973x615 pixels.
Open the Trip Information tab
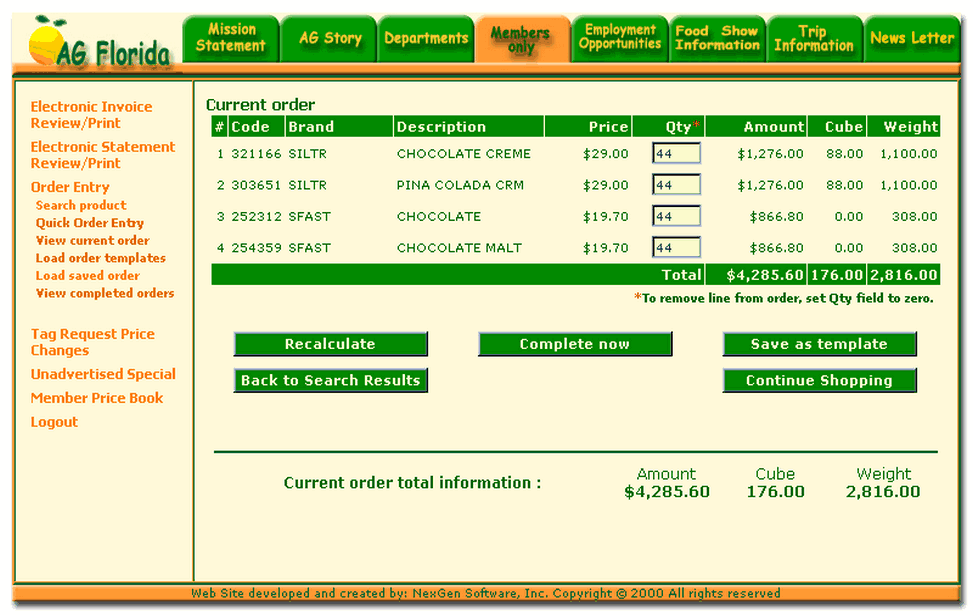tap(814, 37)
